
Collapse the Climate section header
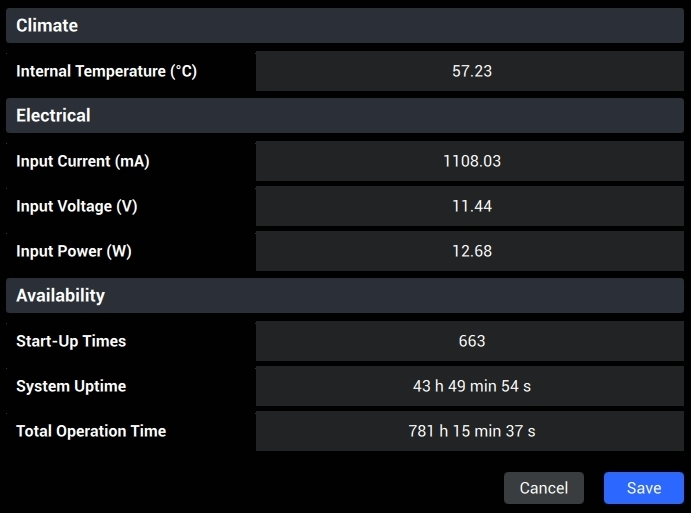pyautogui.click(x=345, y=26)
